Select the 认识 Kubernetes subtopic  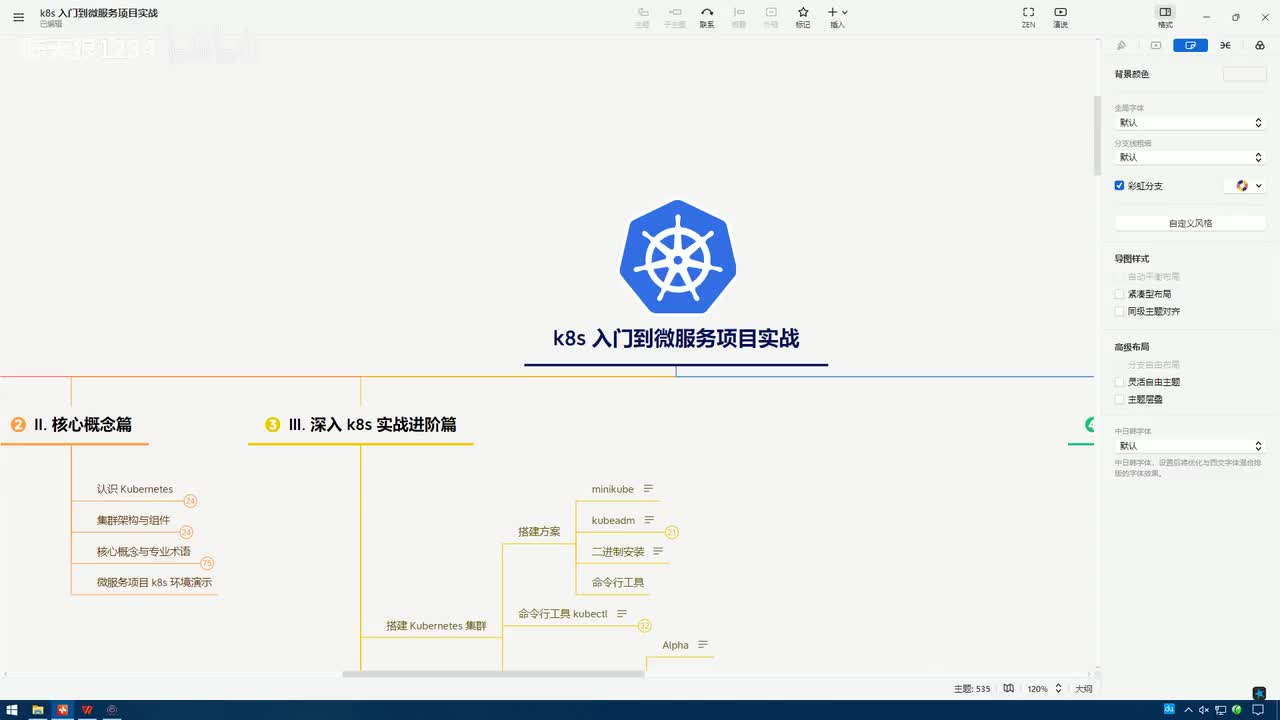click(135, 489)
